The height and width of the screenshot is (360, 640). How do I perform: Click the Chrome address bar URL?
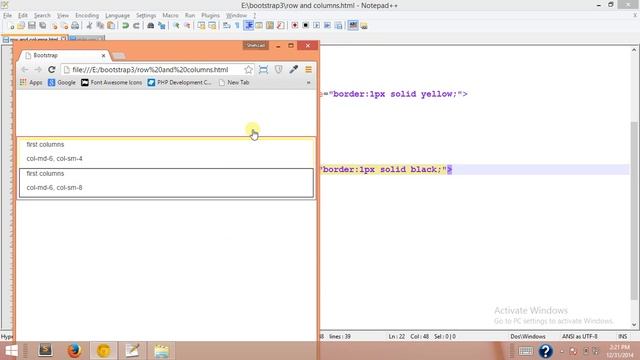pyautogui.click(x=150, y=70)
